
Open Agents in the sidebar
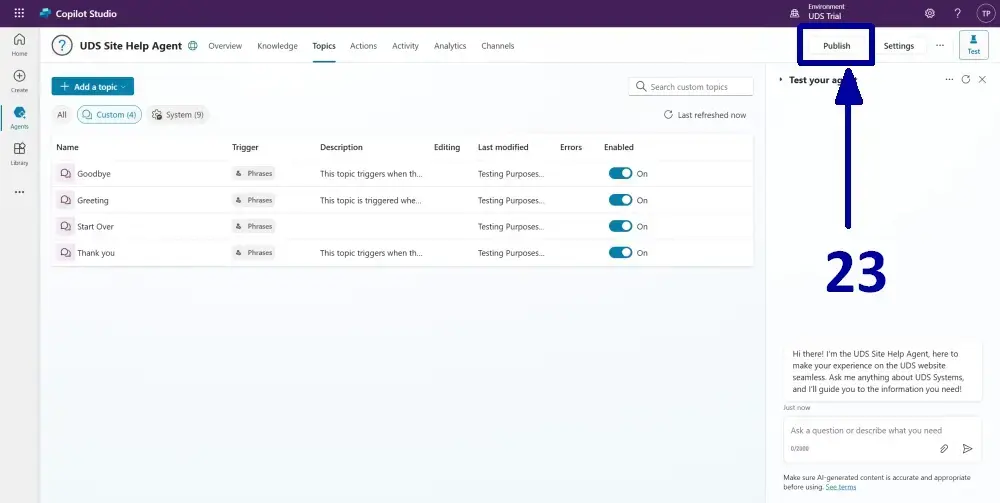pyautogui.click(x=20, y=118)
